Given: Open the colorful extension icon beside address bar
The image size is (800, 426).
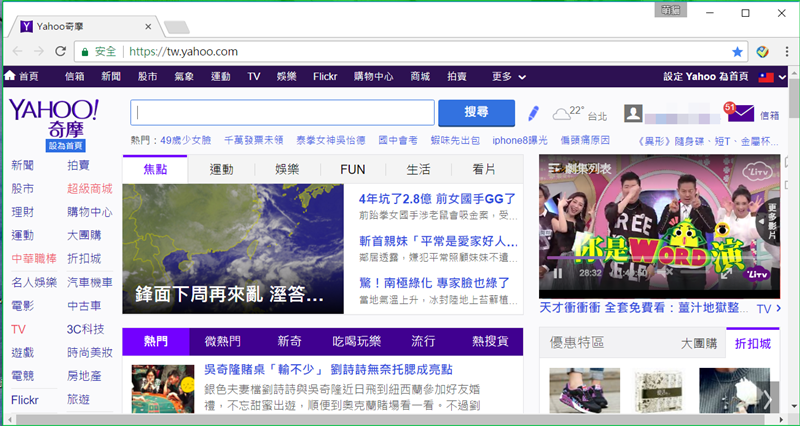Looking at the screenshot, I should [x=763, y=52].
